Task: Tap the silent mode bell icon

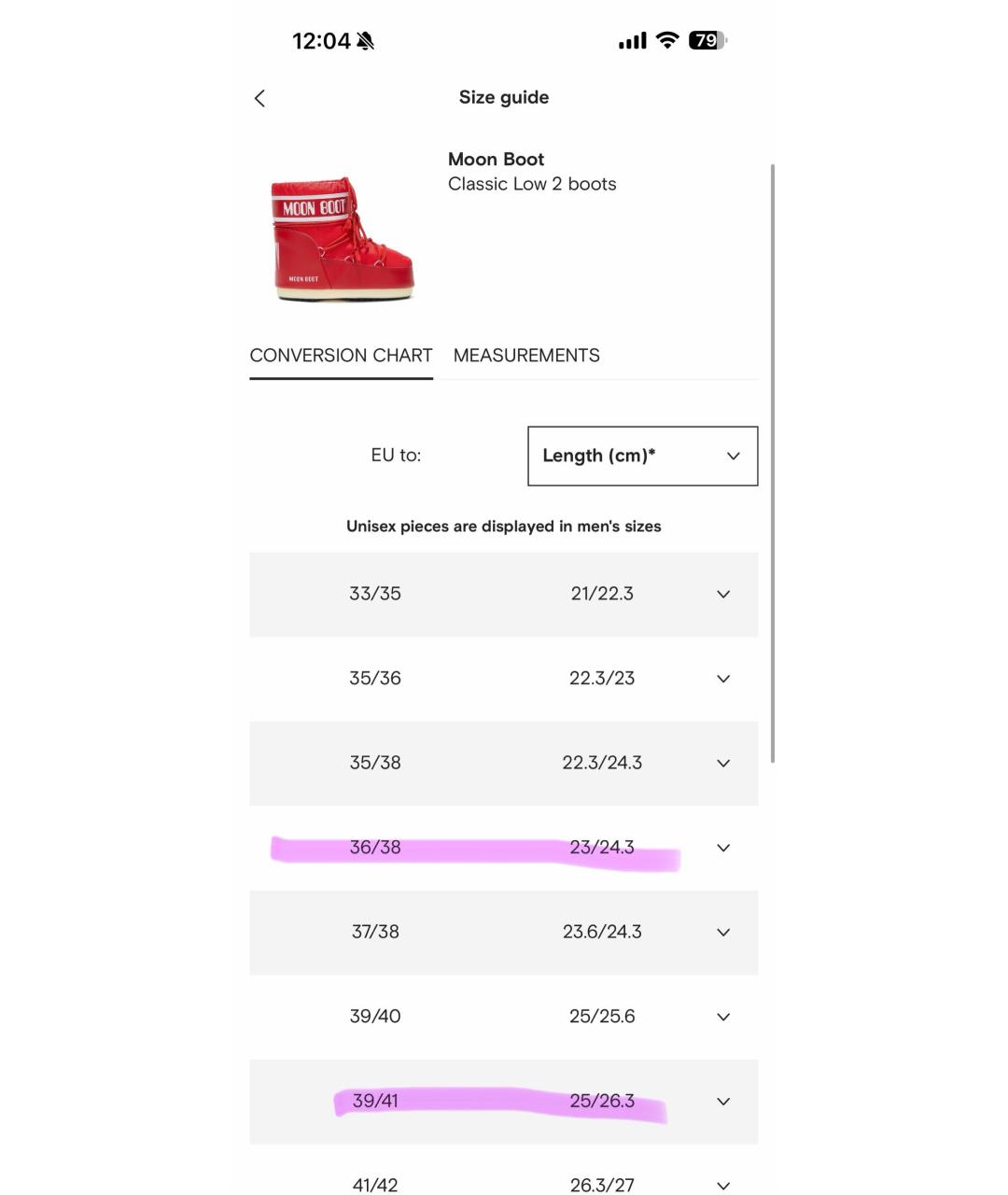Action: click(x=365, y=41)
